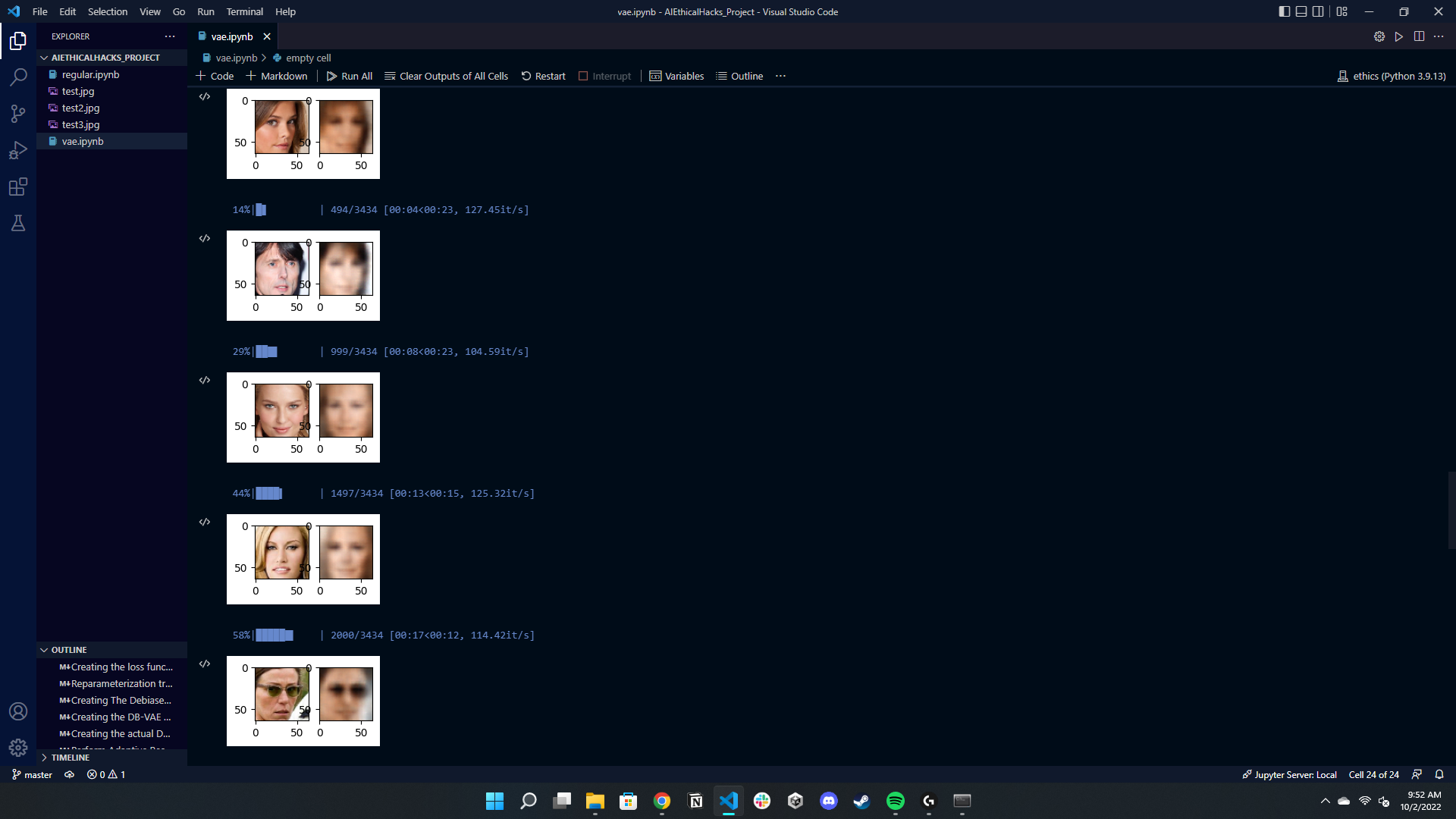Click the Manage gear in activity bar
Image resolution: width=1456 pixels, height=819 pixels.
pyautogui.click(x=18, y=748)
